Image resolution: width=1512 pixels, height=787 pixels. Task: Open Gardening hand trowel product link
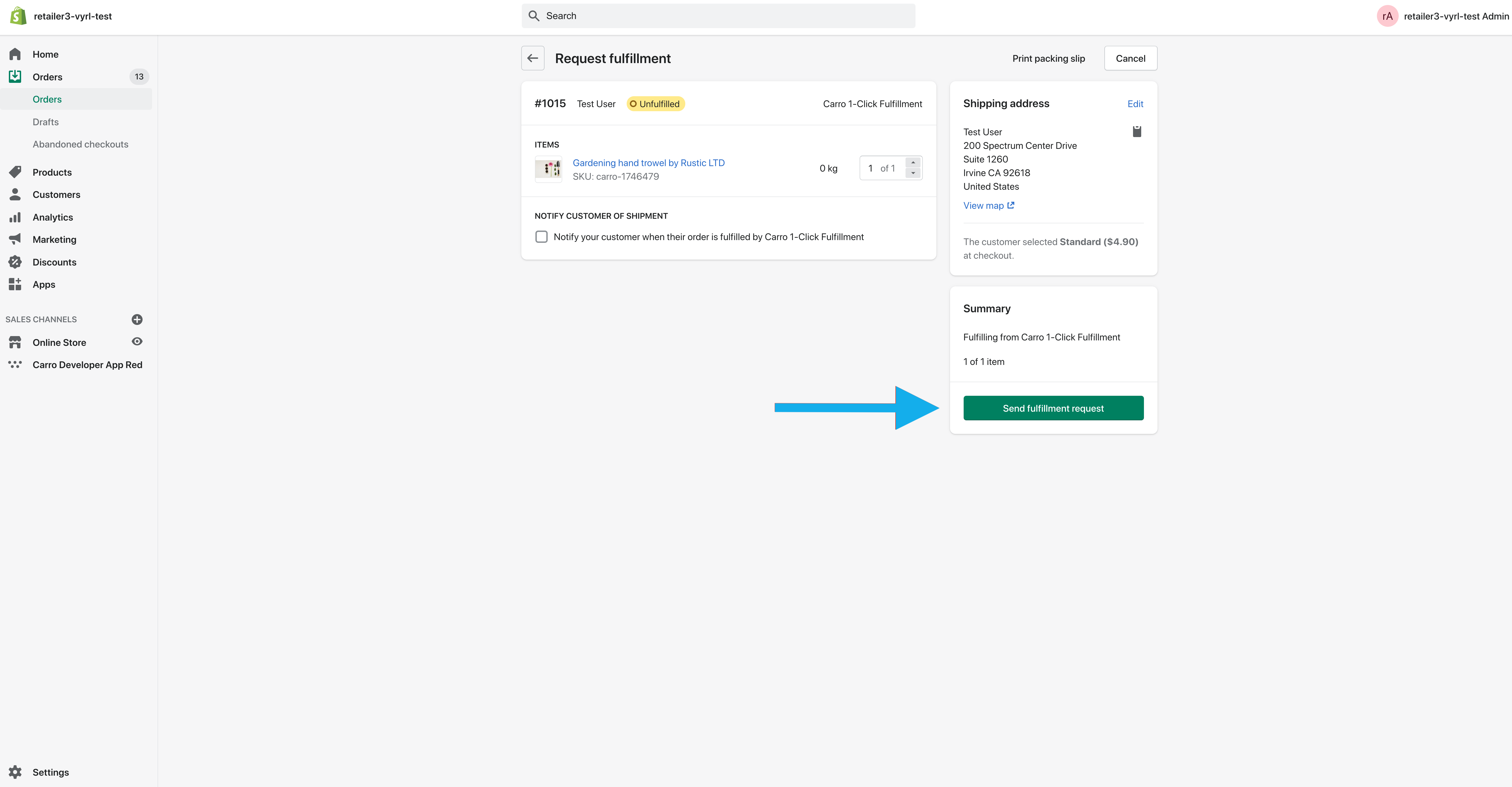[x=648, y=162]
